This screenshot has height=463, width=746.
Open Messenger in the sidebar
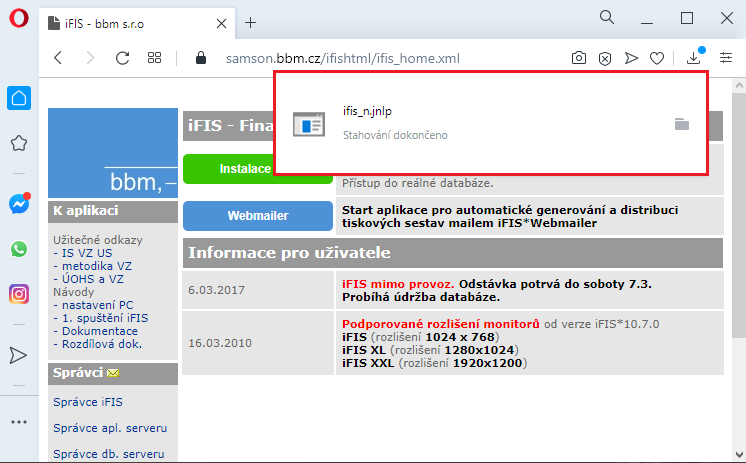[x=19, y=204]
